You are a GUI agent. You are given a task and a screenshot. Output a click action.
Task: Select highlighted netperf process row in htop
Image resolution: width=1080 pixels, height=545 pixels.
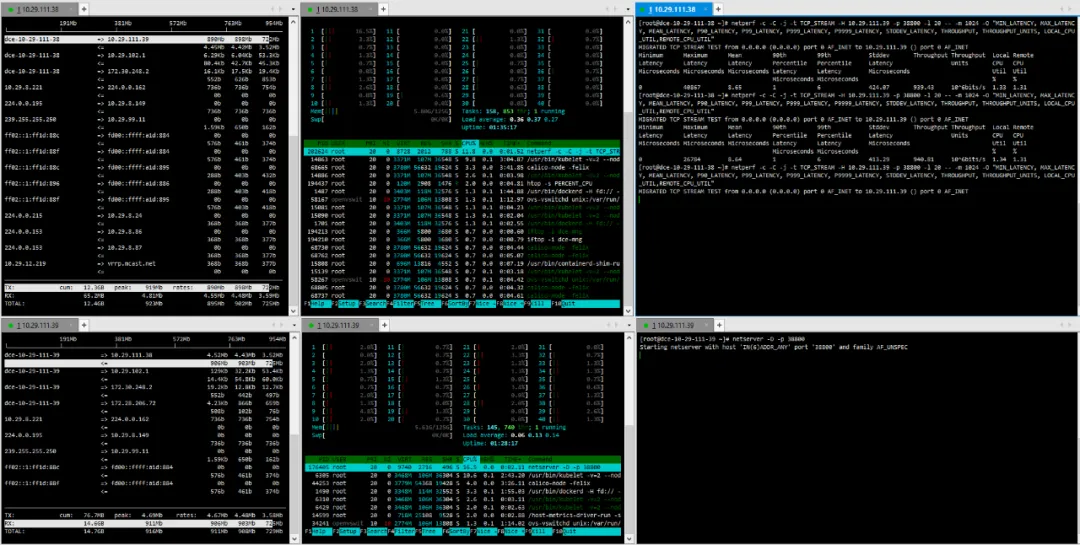(x=462, y=151)
